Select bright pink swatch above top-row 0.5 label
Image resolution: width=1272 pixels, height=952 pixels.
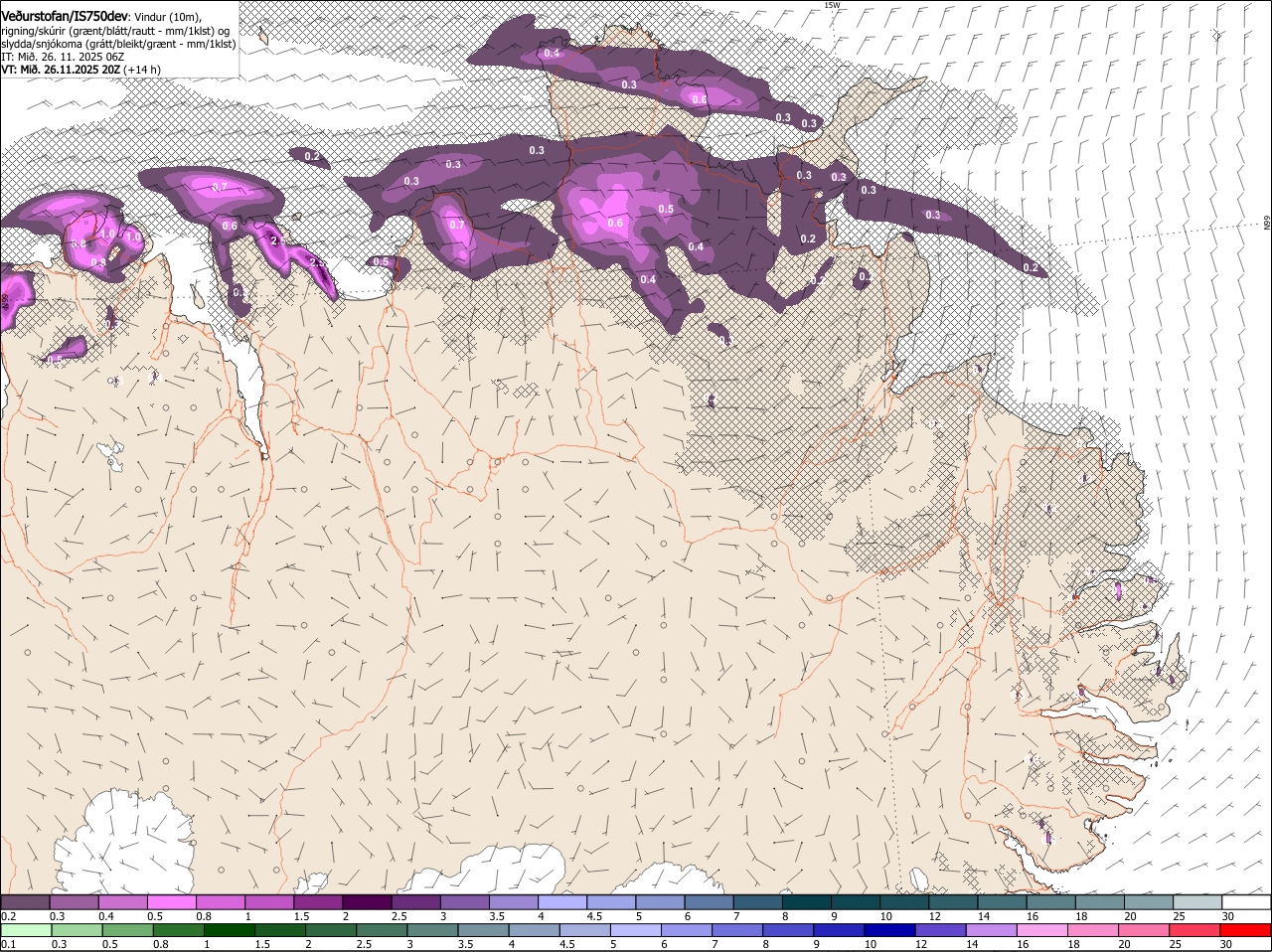[171, 902]
